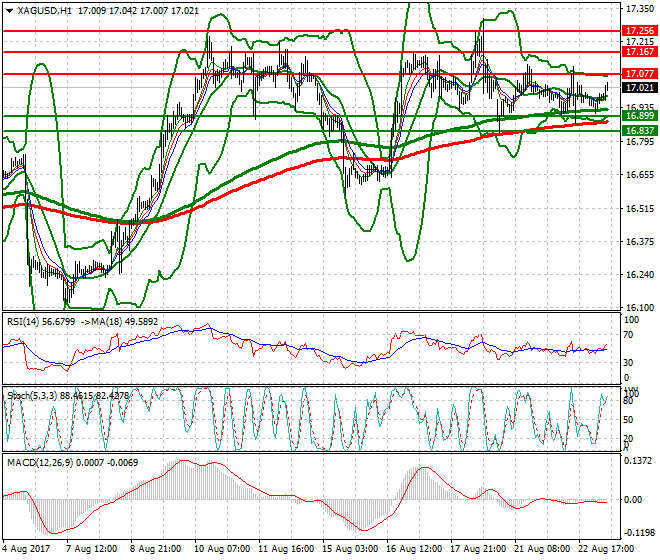Screen dimensions: 660x560
Task: Select the 17 Aug 21:00 time axis label
Action: (x=478, y=549)
